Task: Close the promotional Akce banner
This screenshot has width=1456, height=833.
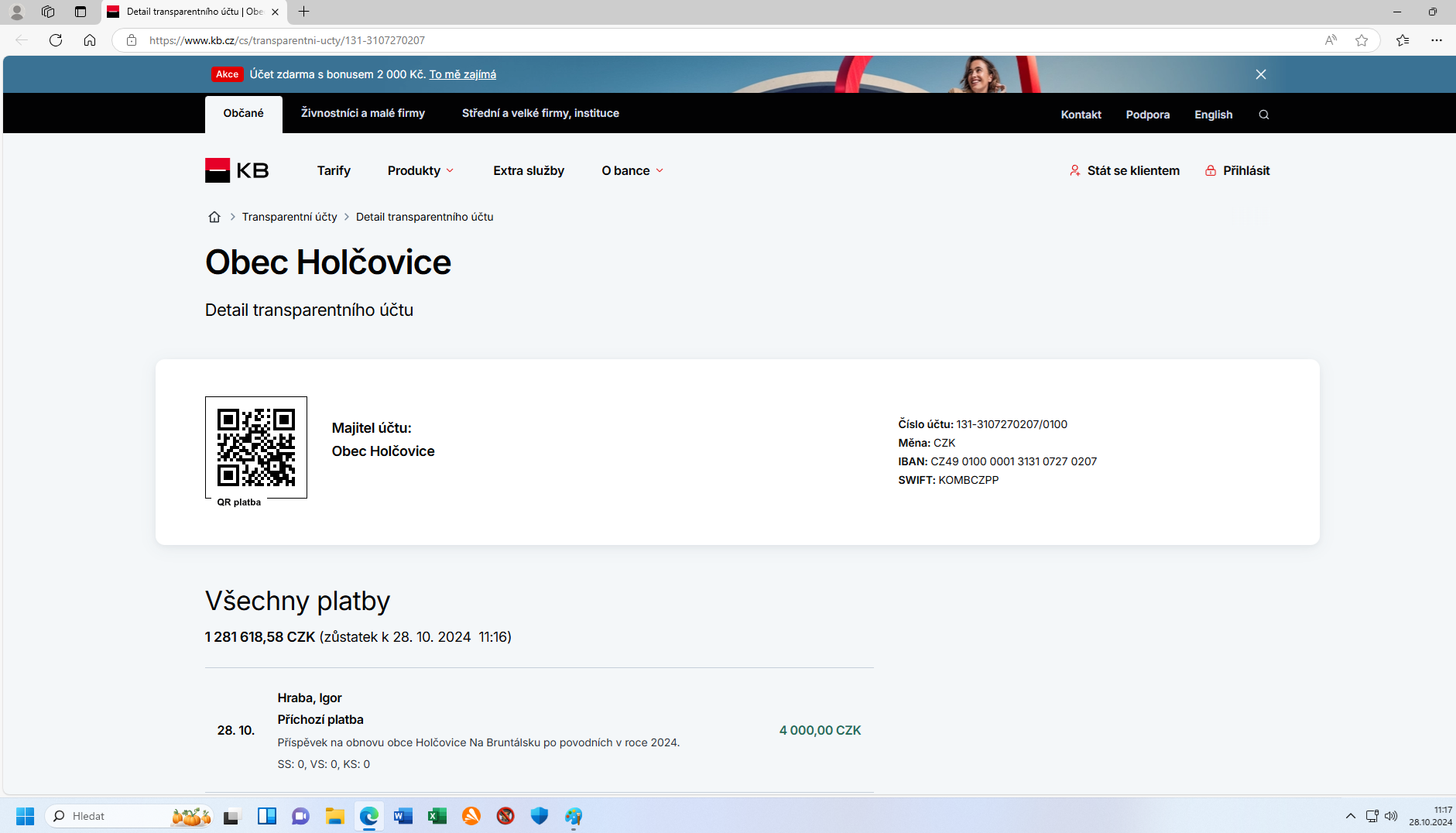Action: (1261, 74)
